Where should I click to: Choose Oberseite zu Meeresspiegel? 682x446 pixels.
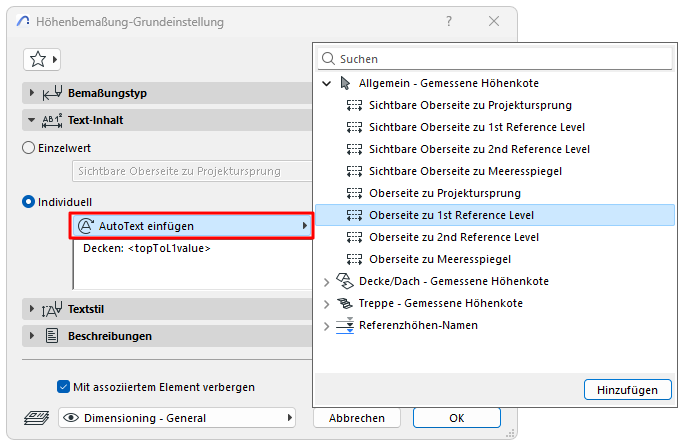(495, 259)
